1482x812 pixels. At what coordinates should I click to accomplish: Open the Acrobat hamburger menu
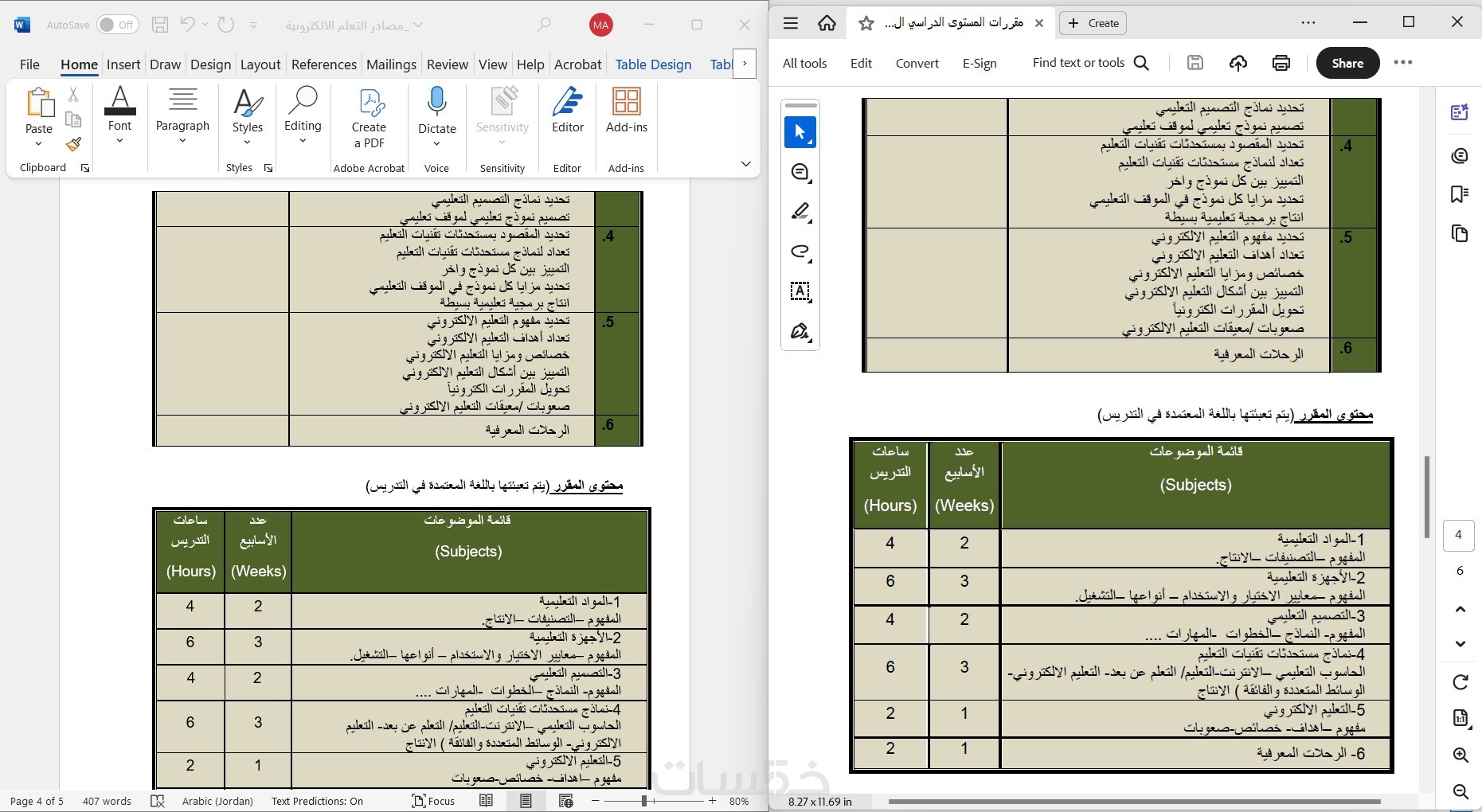791,23
